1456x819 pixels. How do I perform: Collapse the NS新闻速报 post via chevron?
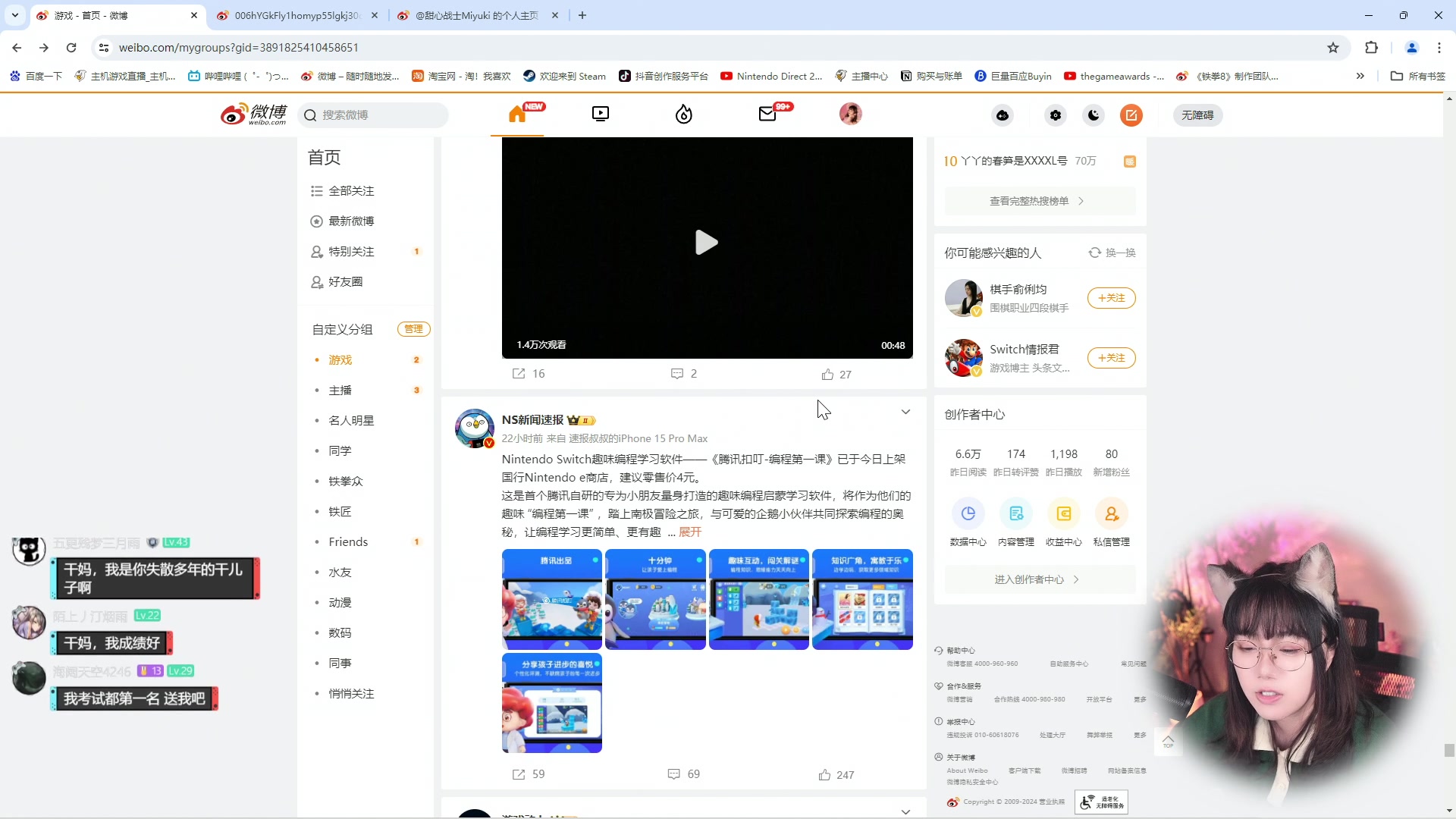click(906, 412)
